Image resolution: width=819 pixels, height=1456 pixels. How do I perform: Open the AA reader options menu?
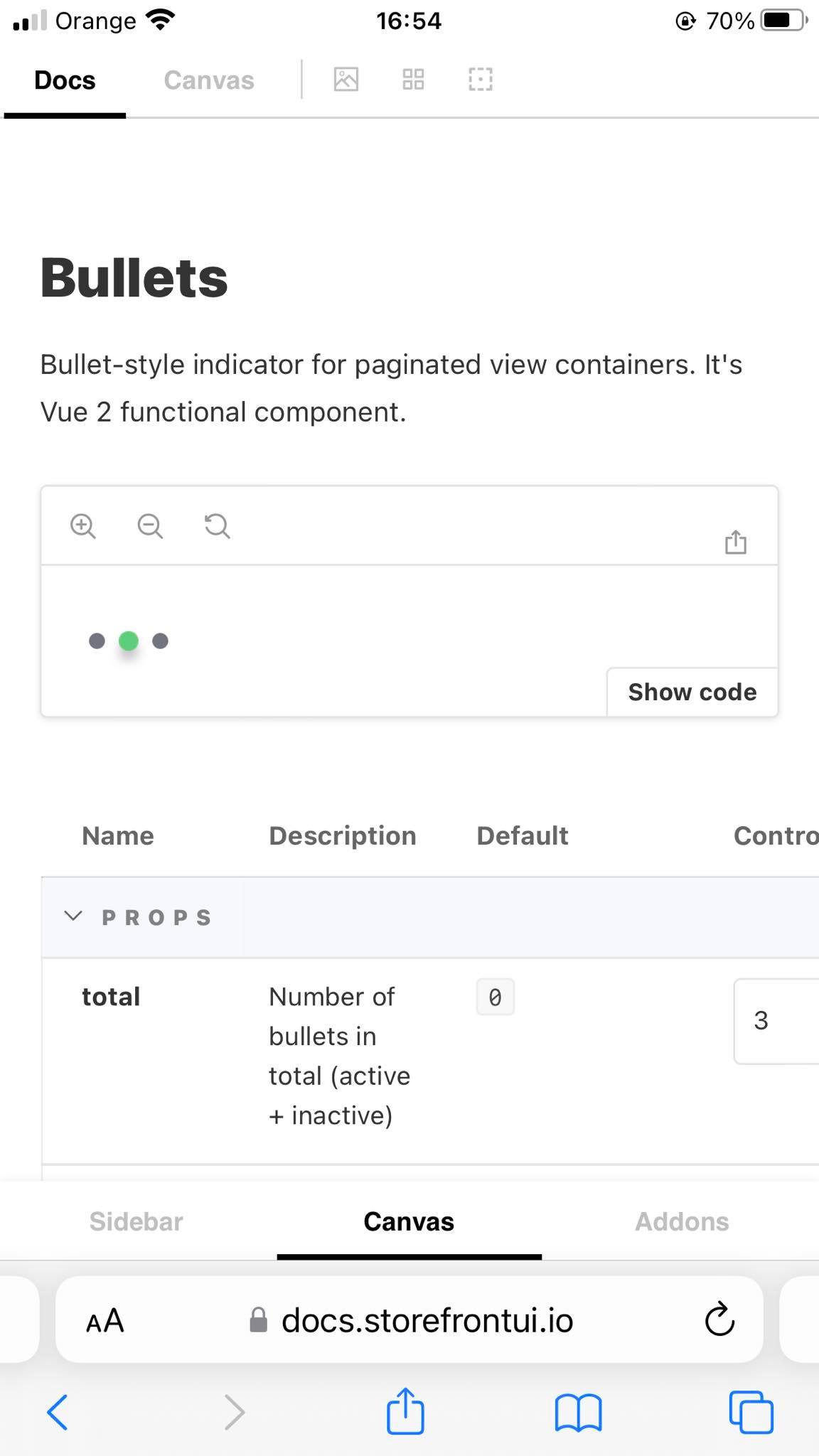pos(105,1321)
